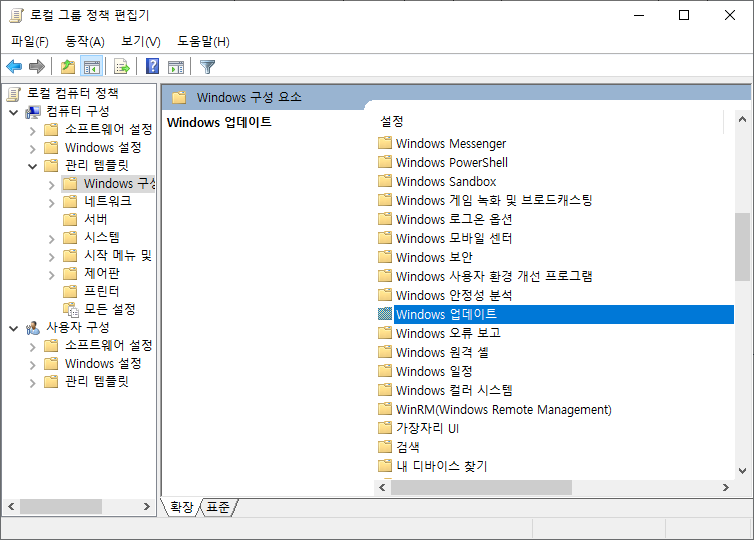Select Windows 게임 녹화 및 브로드캐스팅 entry

[494, 200]
